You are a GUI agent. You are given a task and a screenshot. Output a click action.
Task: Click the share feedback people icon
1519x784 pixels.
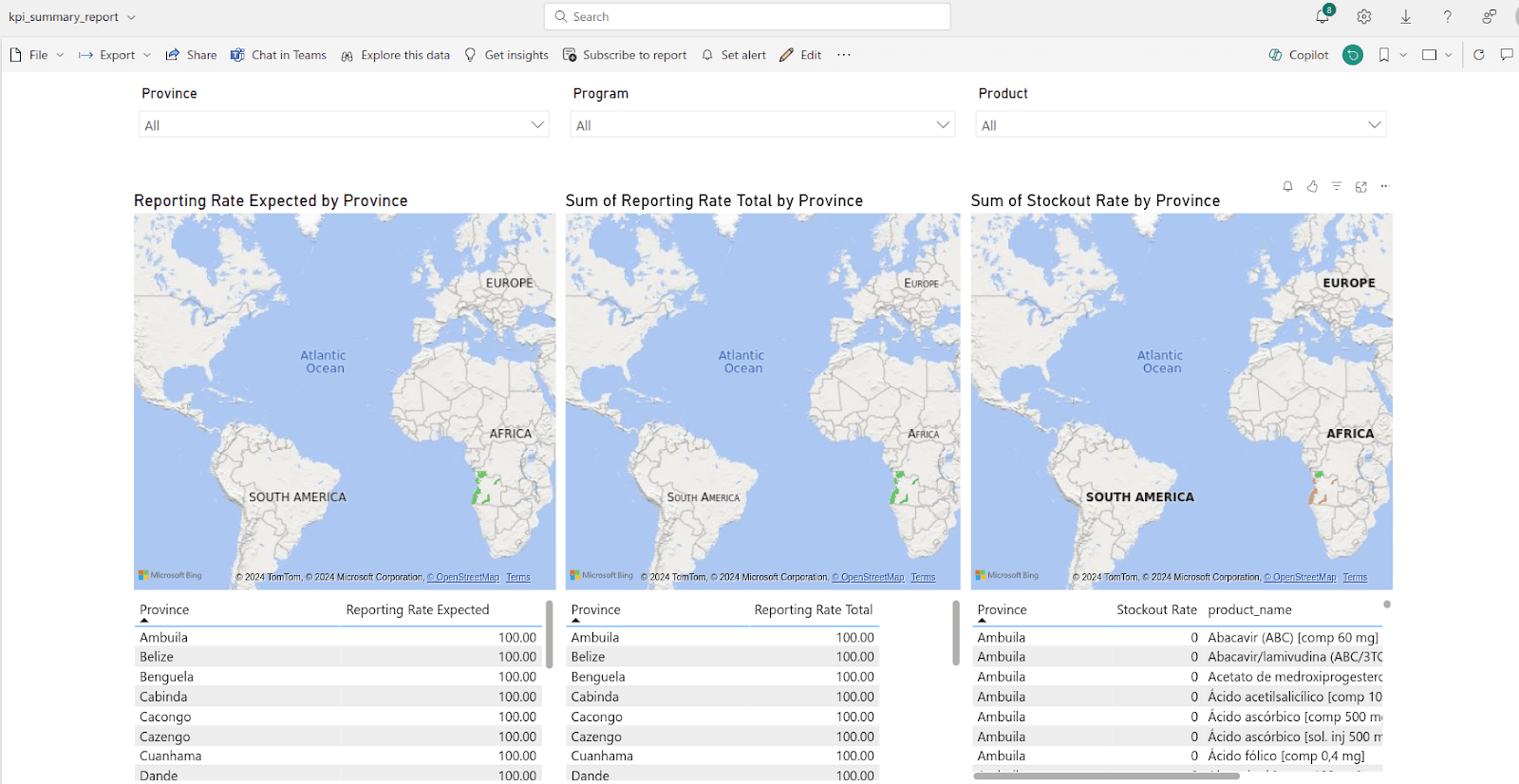tap(1489, 16)
